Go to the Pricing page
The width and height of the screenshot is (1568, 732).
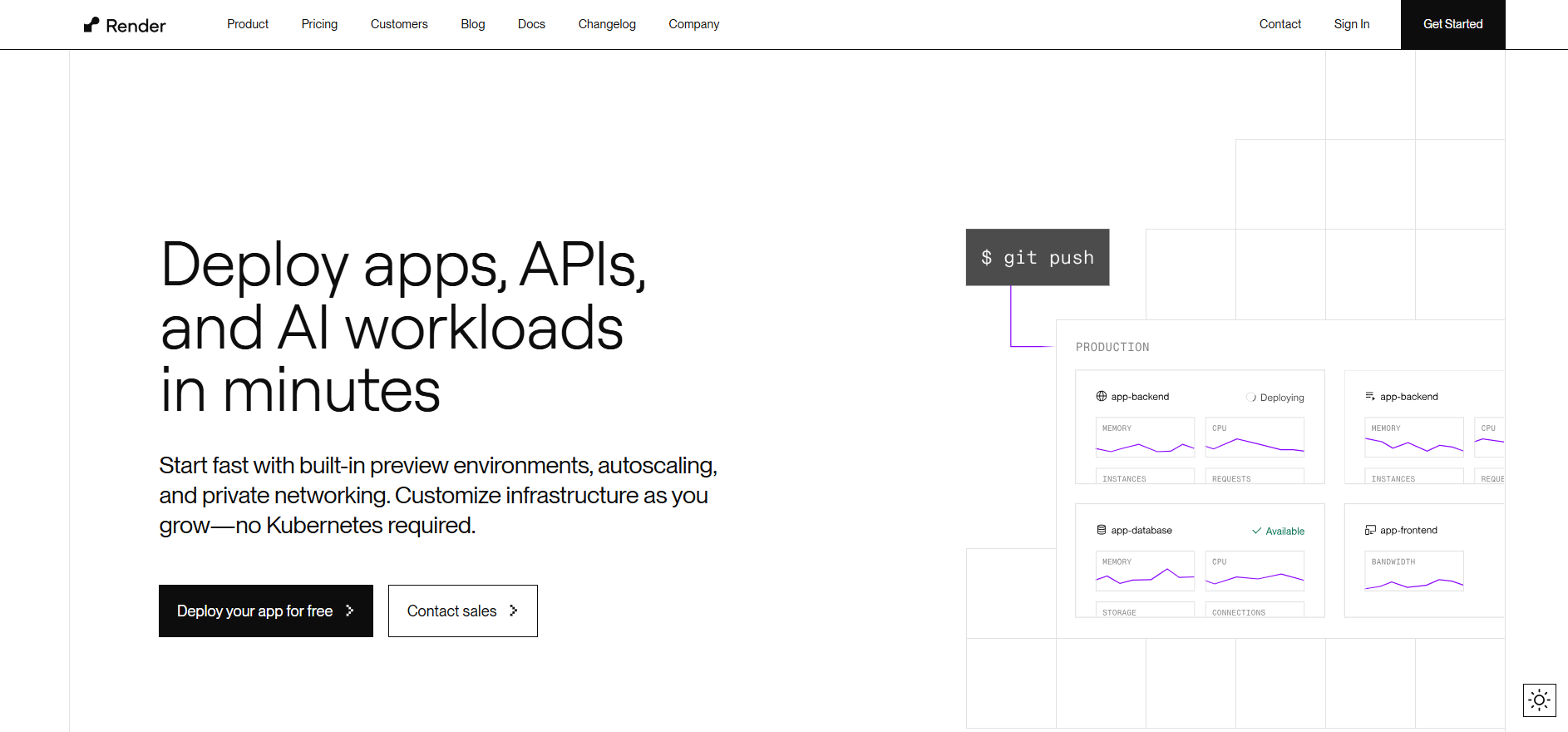[319, 24]
